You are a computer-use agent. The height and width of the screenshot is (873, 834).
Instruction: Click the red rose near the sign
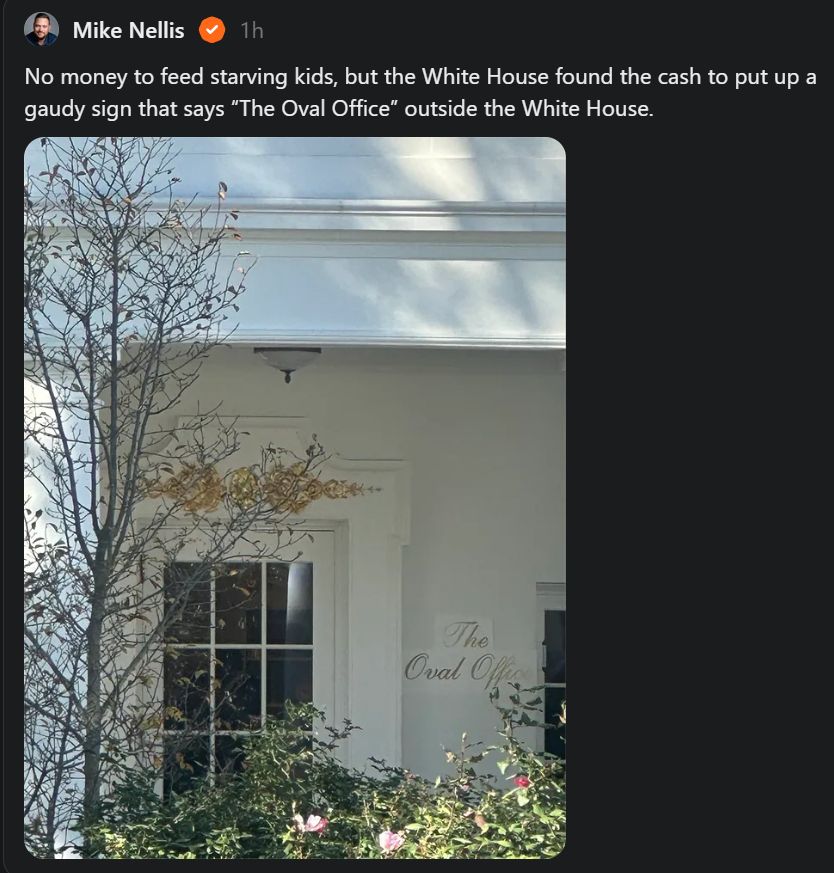(521, 782)
